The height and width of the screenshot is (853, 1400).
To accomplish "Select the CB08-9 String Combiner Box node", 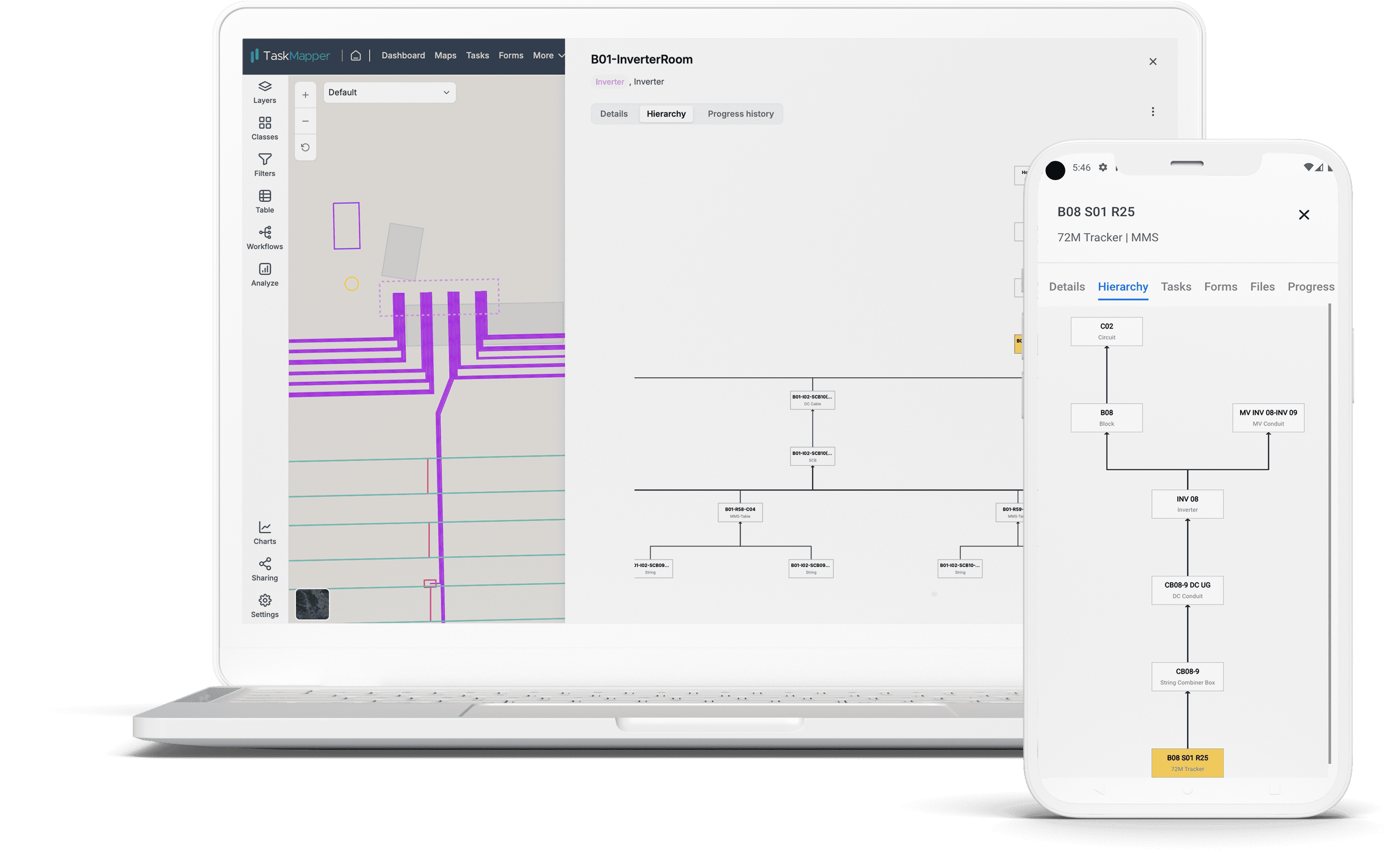I will coord(1188,677).
